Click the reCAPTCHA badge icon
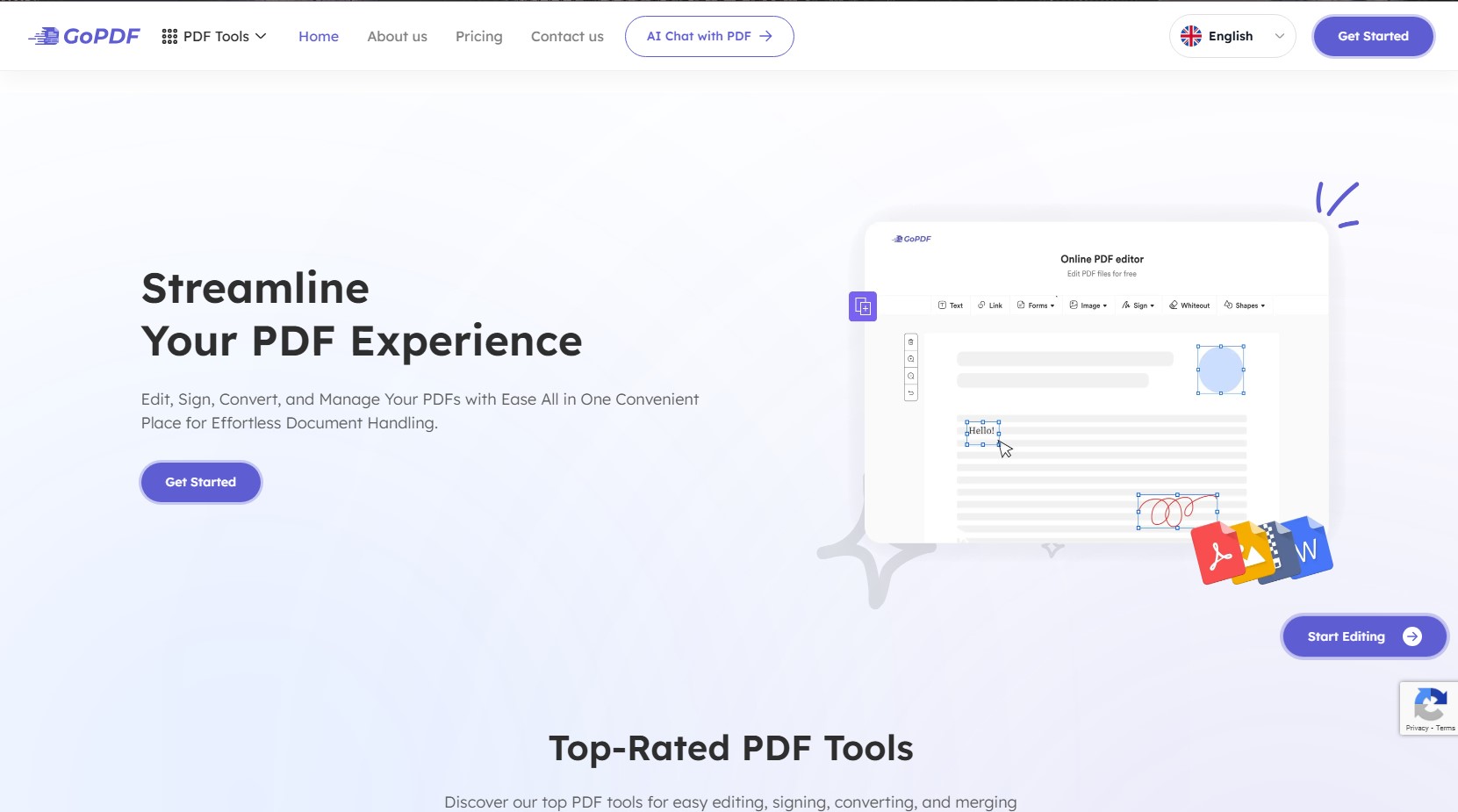The image size is (1458, 812). [x=1429, y=705]
